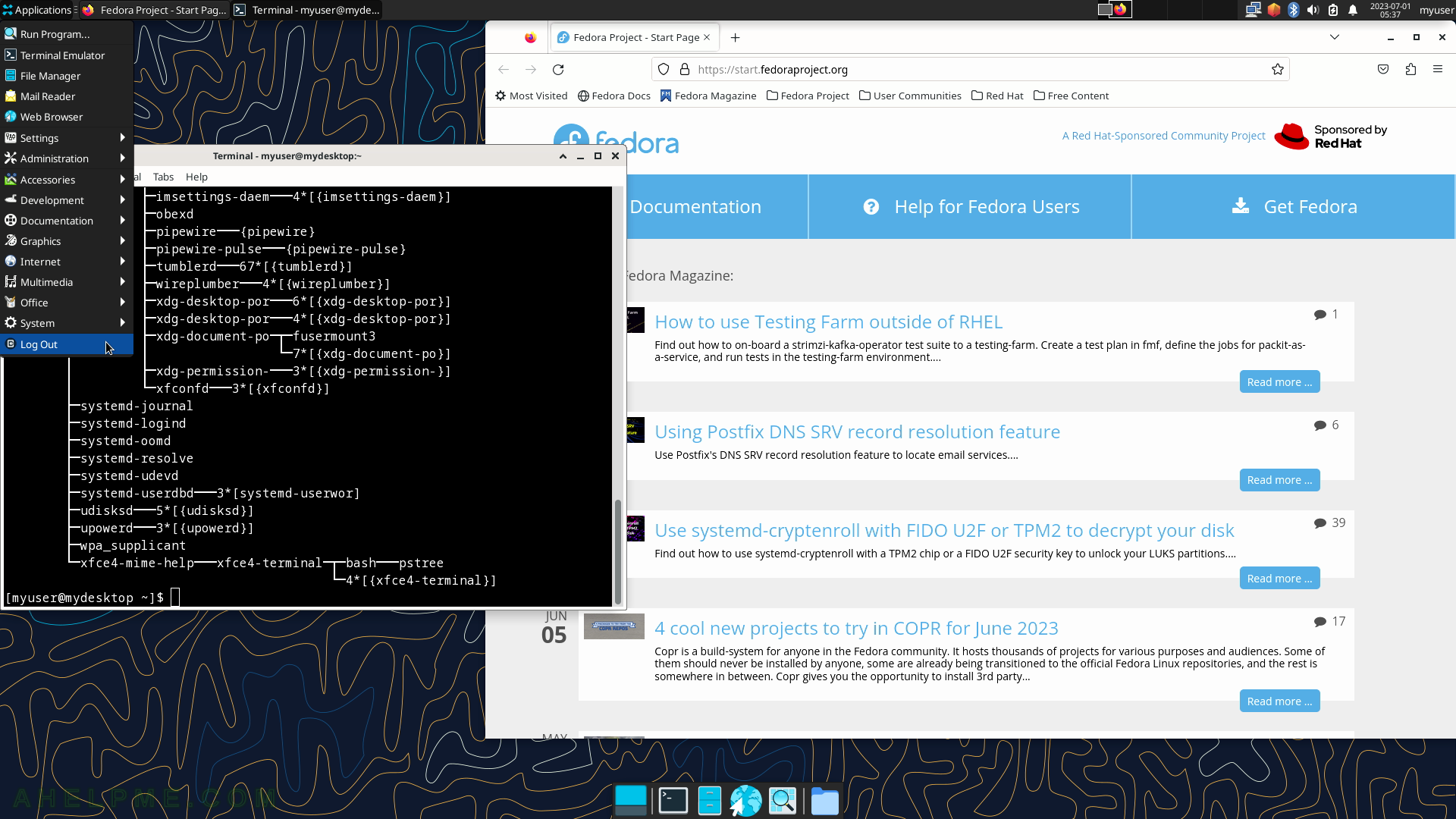Open the systemd-cryptenroll FIDO U2F article
This screenshot has width=1456, height=819.
[x=944, y=530]
